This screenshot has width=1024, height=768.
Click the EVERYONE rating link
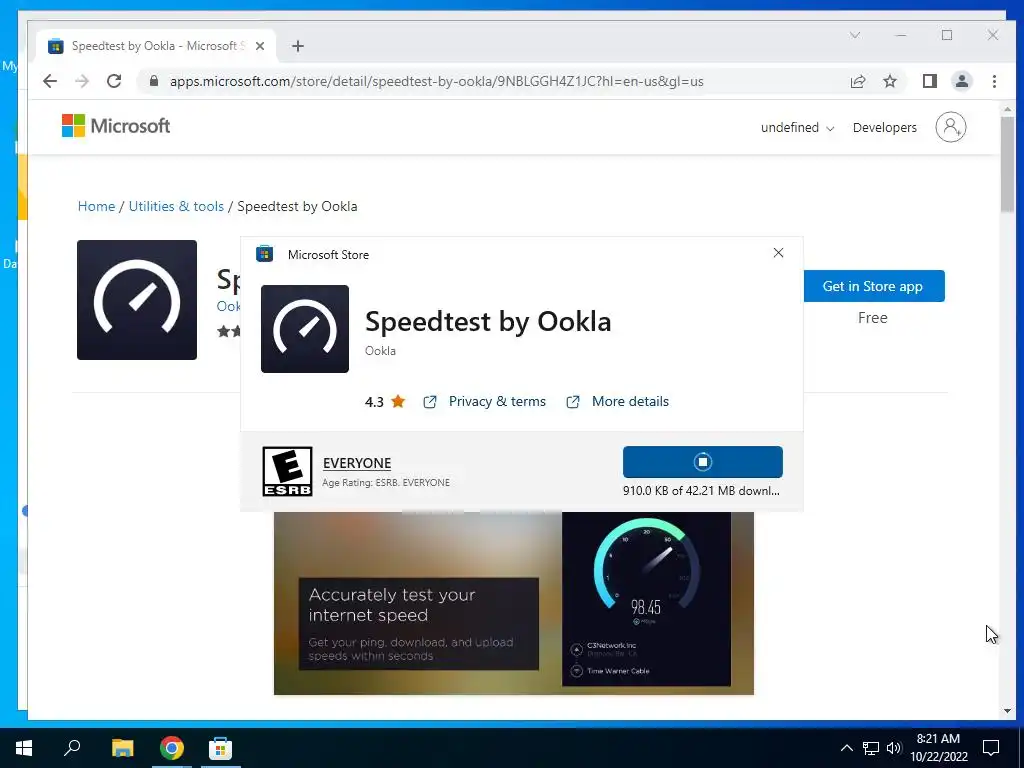(x=357, y=463)
